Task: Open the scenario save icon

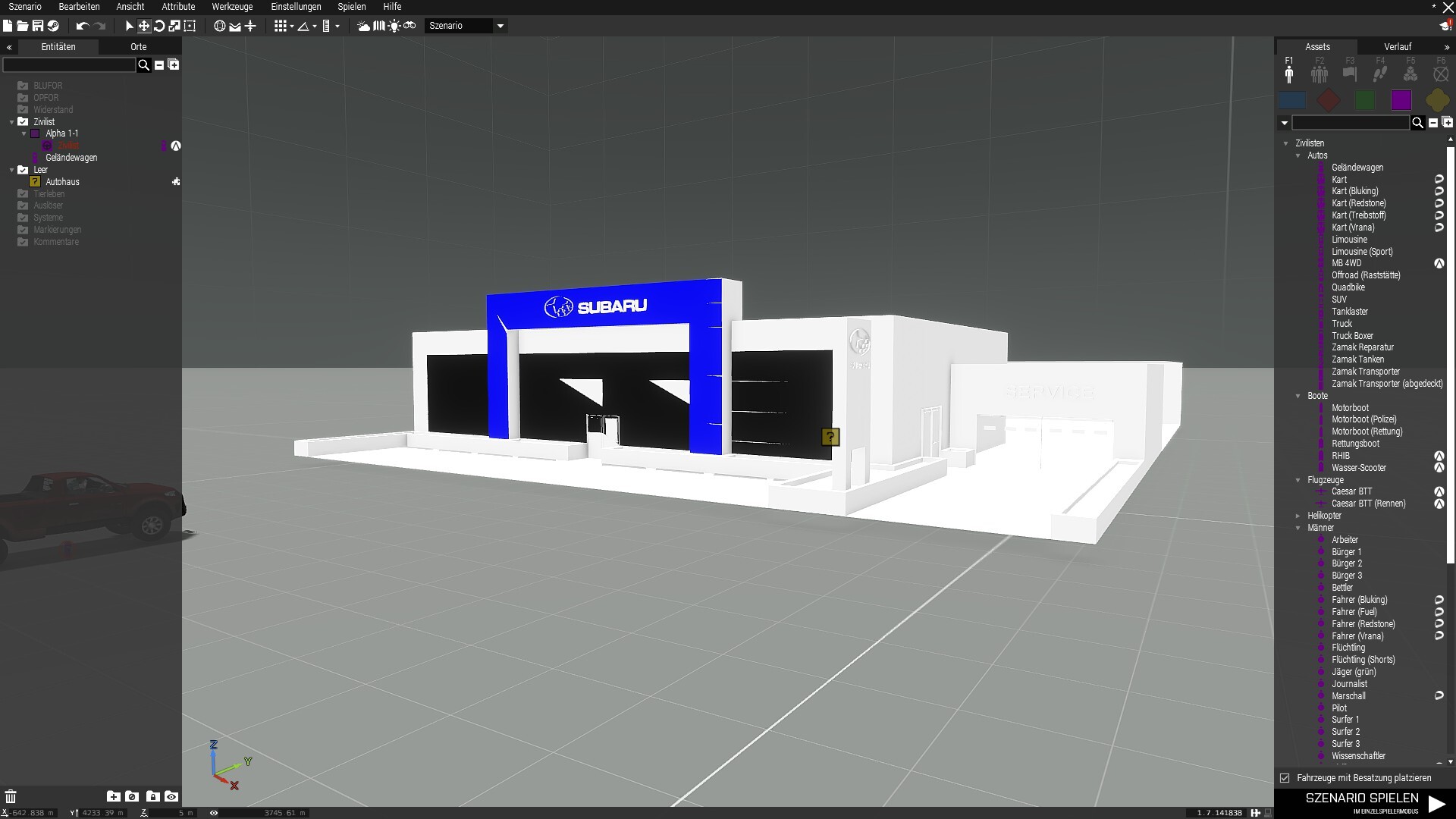Action: click(37, 26)
